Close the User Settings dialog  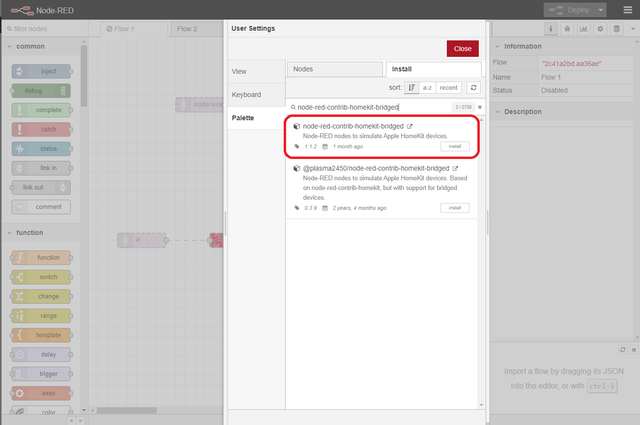(462, 48)
